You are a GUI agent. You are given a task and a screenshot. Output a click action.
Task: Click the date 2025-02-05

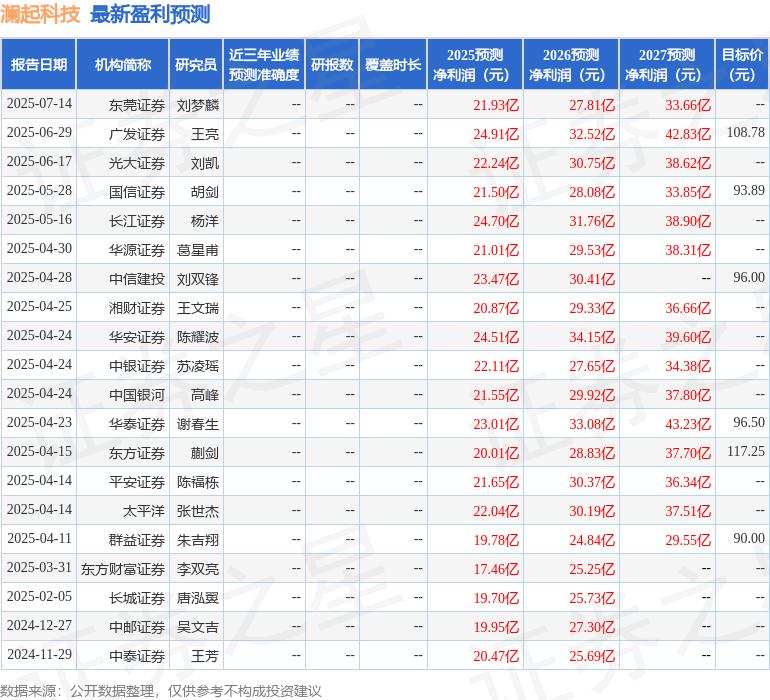(39, 596)
